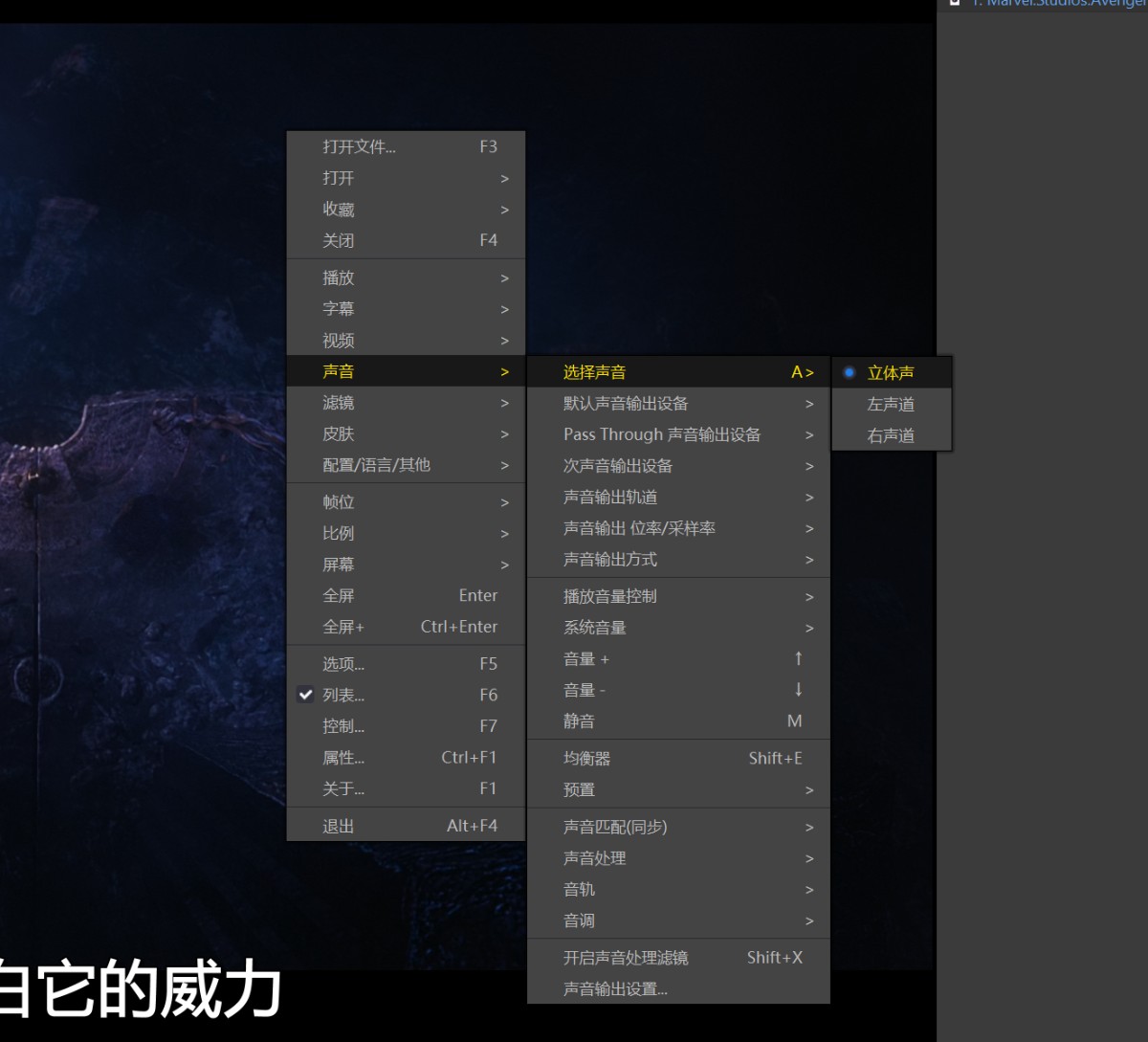Viewport: 1148px width, 1042px height.
Task: Select the highlighted 声音 menu item
Action: (406, 371)
